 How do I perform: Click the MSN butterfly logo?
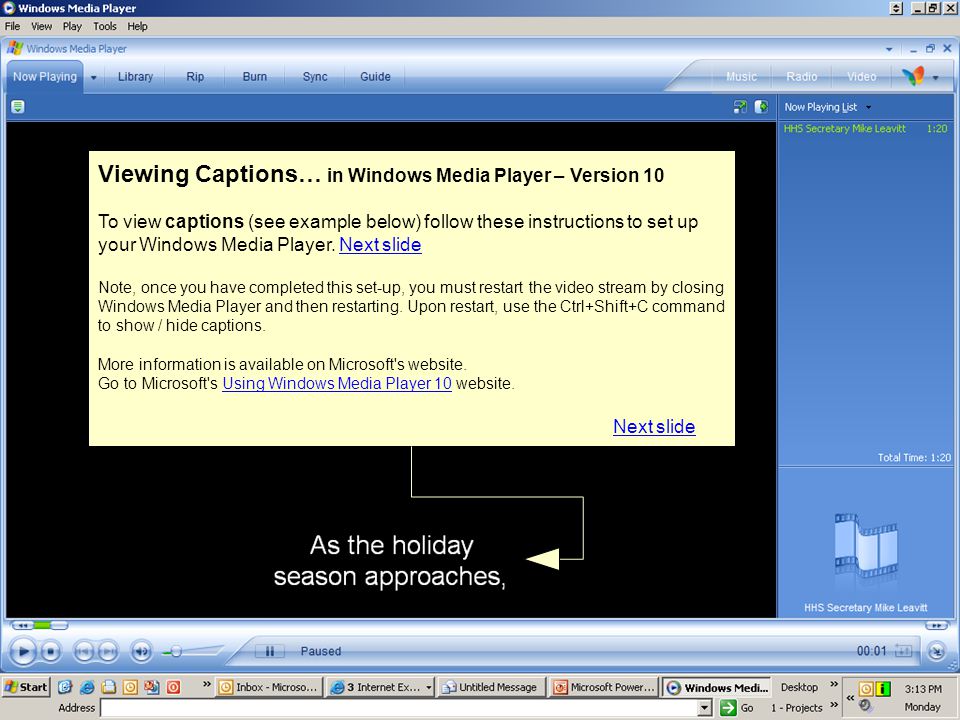(x=913, y=77)
